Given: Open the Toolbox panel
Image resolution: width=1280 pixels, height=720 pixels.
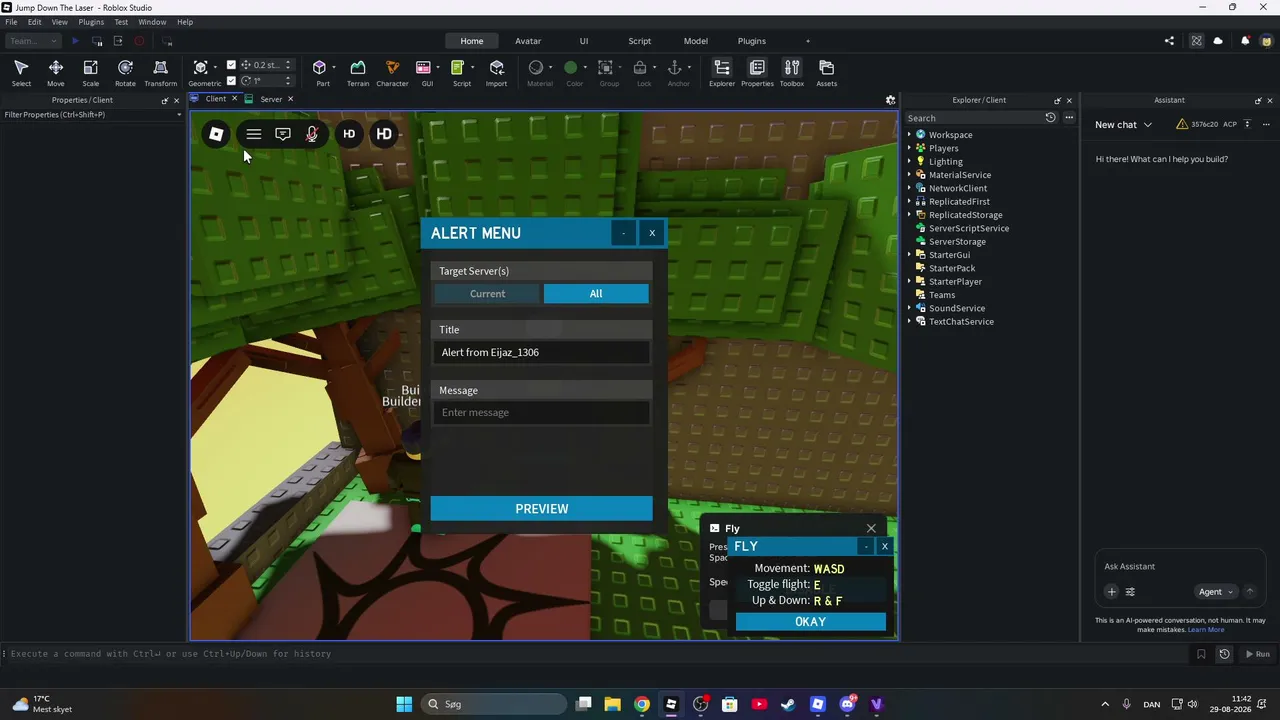Looking at the screenshot, I should tap(792, 73).
